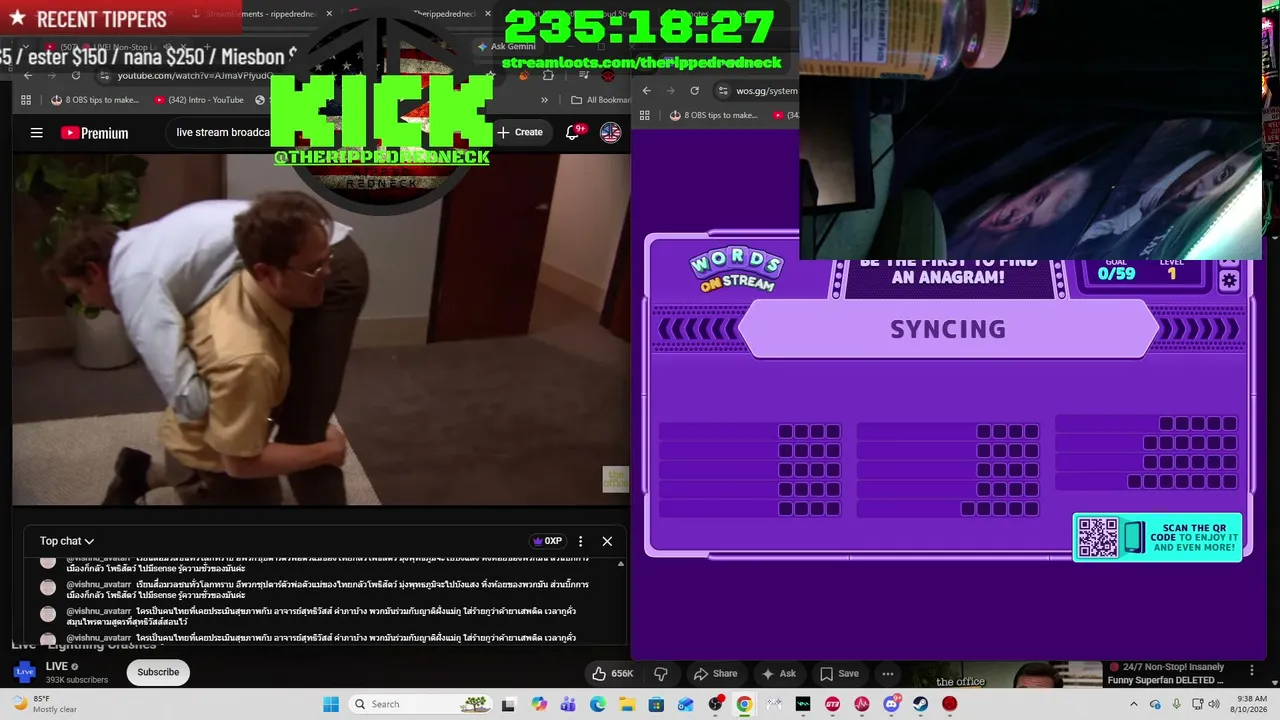The height and width of the screenshot is (720, 1280).
Task: Open File Explorer from the taskbar
Action: [627, 704]
